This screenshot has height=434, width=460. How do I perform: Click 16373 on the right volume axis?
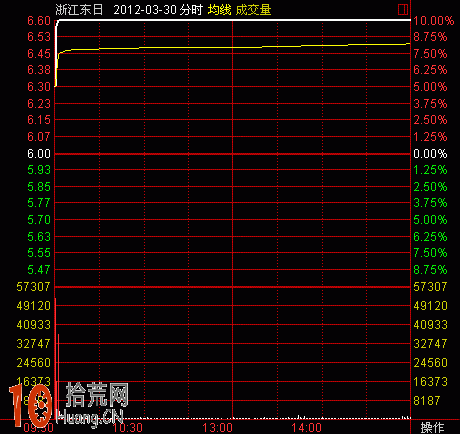tap(430, 382)
